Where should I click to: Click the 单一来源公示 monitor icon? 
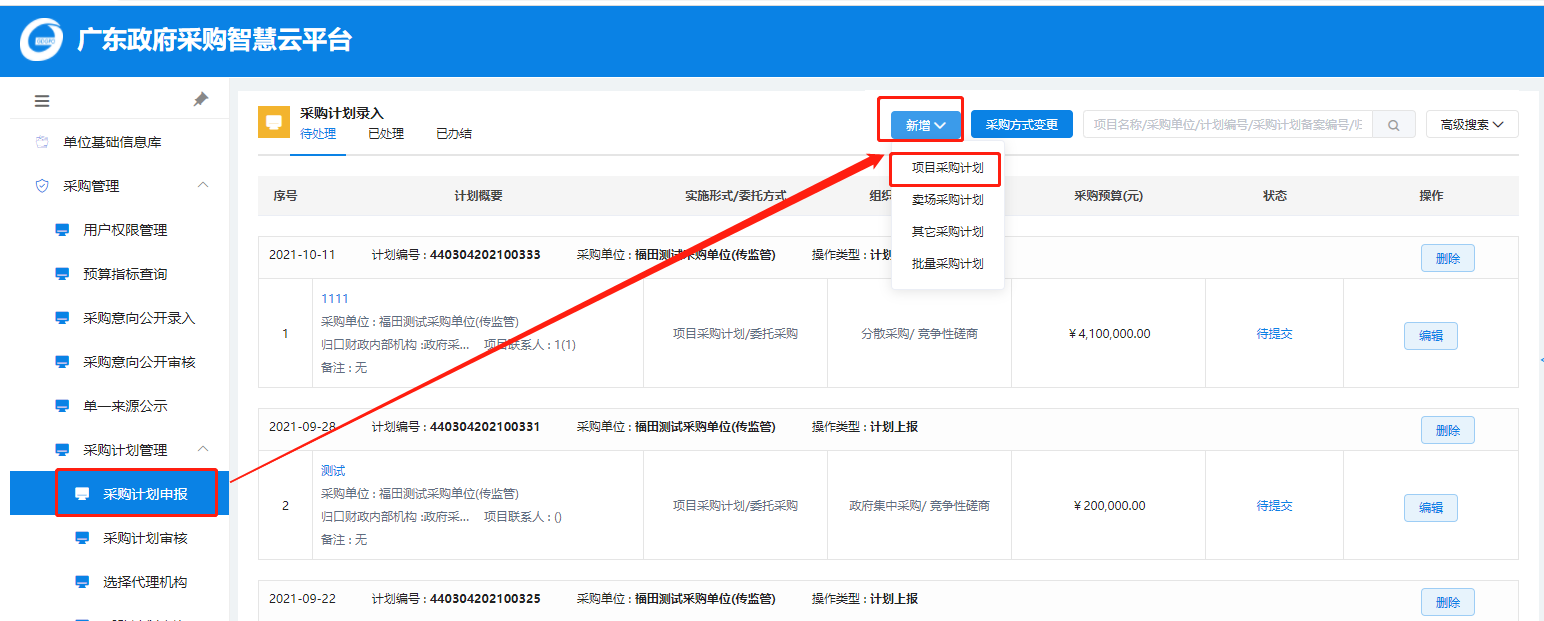(62, 406)
